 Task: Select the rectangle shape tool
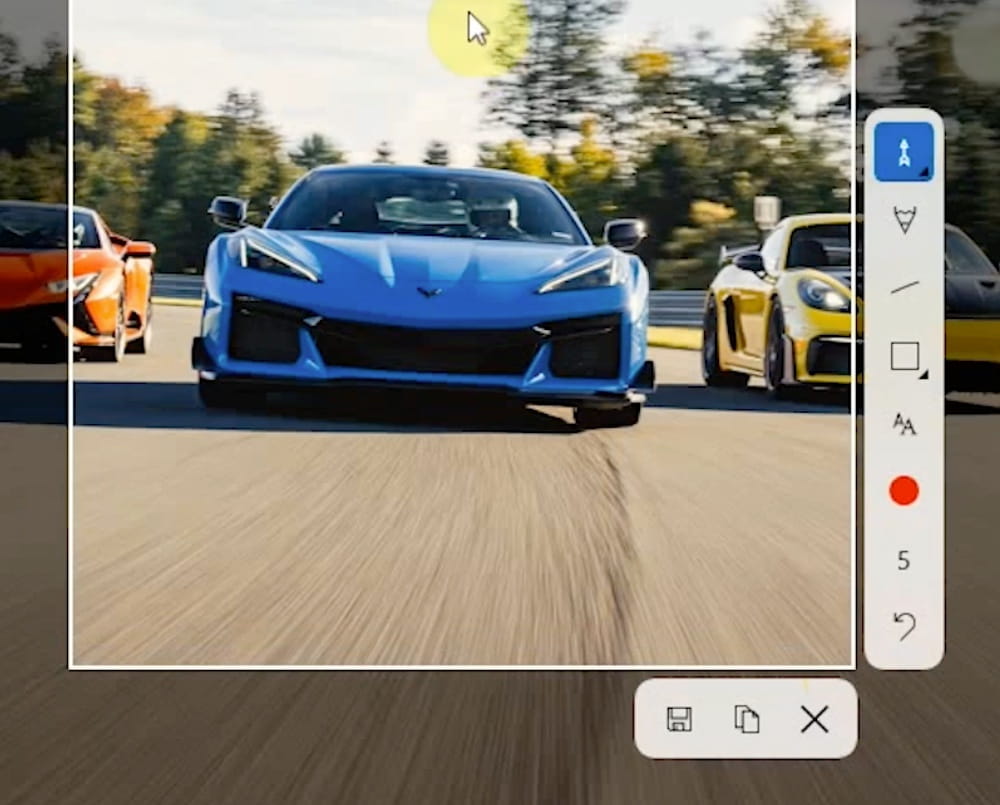pyautogui.click(x=904, y=356)
